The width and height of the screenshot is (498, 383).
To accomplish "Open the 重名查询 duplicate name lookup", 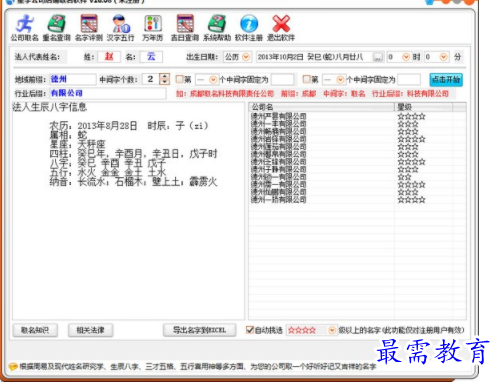I will point(56,28).
